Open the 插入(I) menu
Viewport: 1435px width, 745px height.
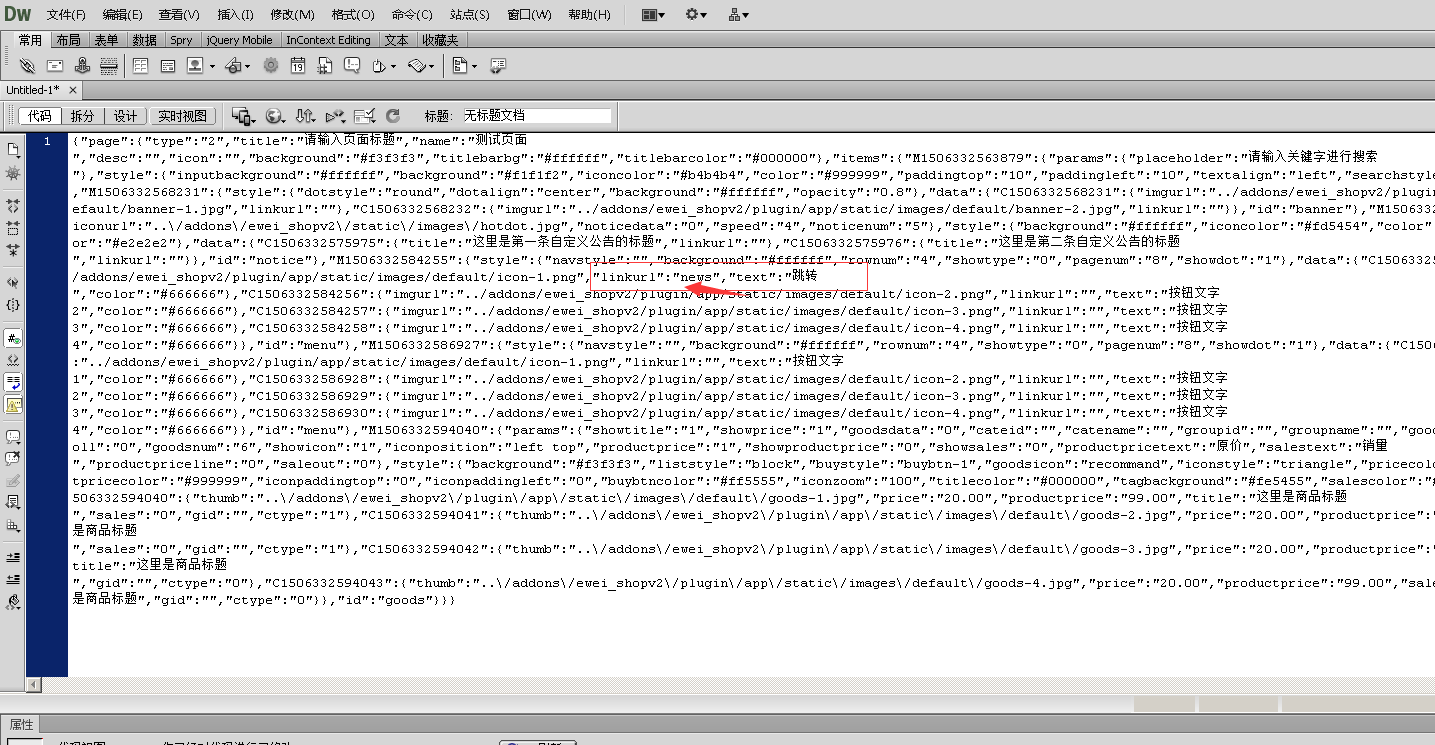pos(236,15)
